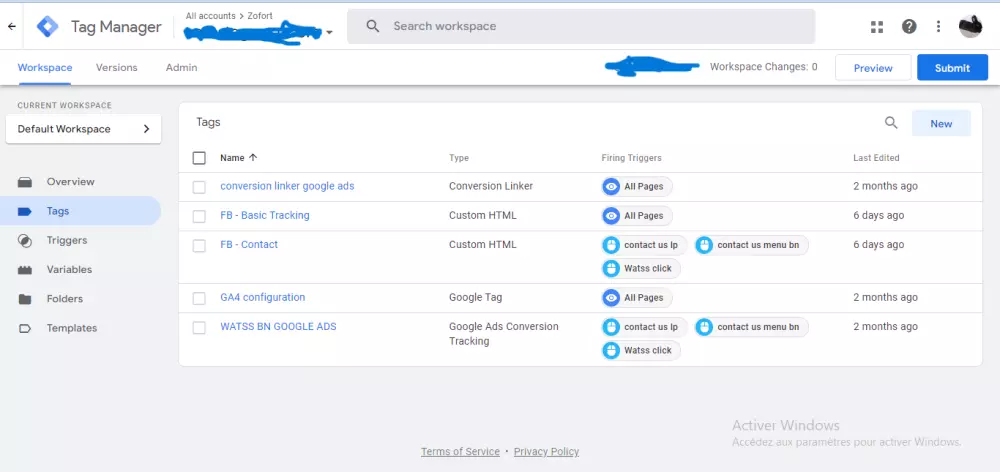This screenshot has height=472, width=1000.
Task: Open Triggers in the sidebar
Action: pyautogui.click(x=80, y=240)
